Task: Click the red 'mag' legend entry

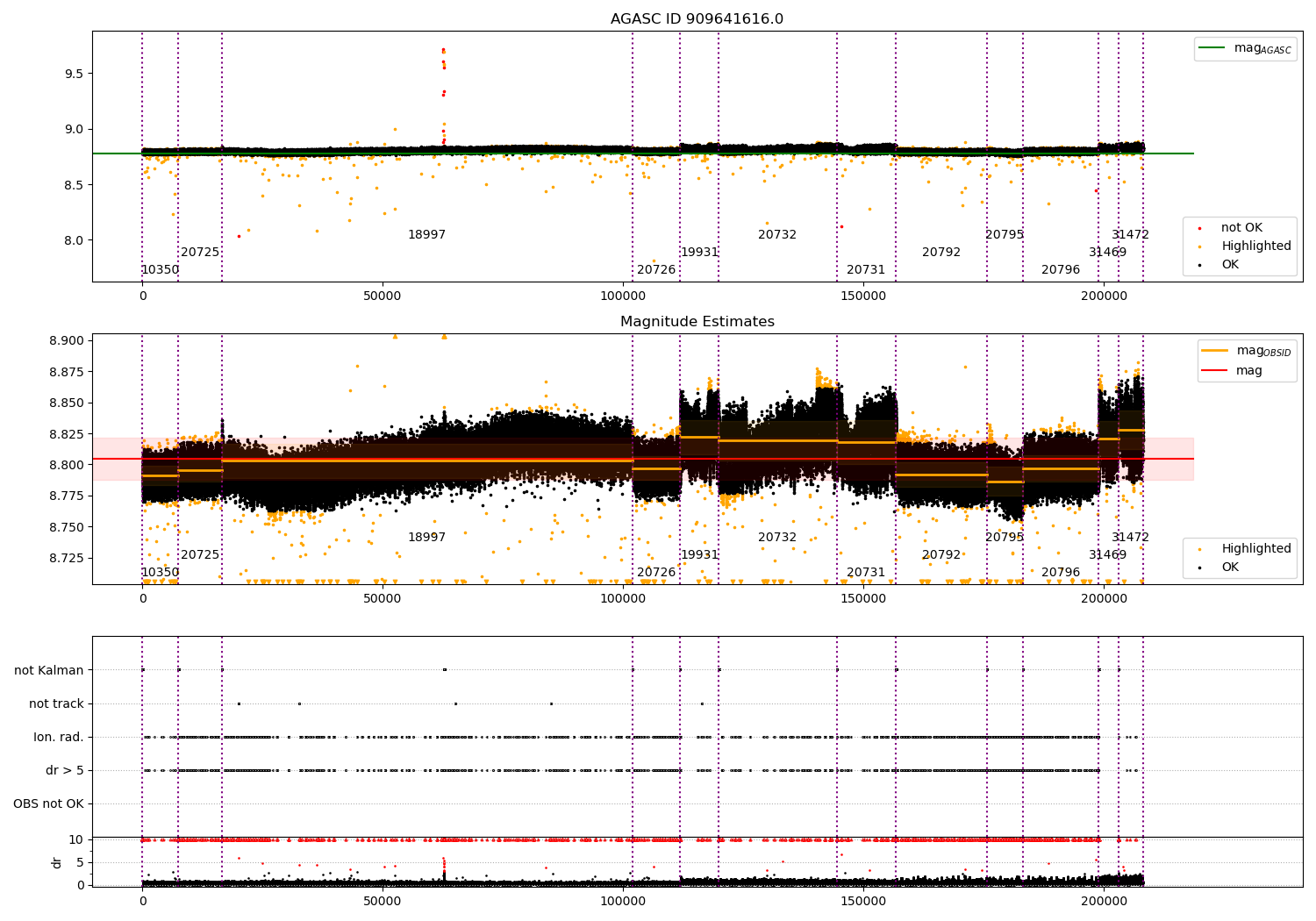Action: point(1233,370)
